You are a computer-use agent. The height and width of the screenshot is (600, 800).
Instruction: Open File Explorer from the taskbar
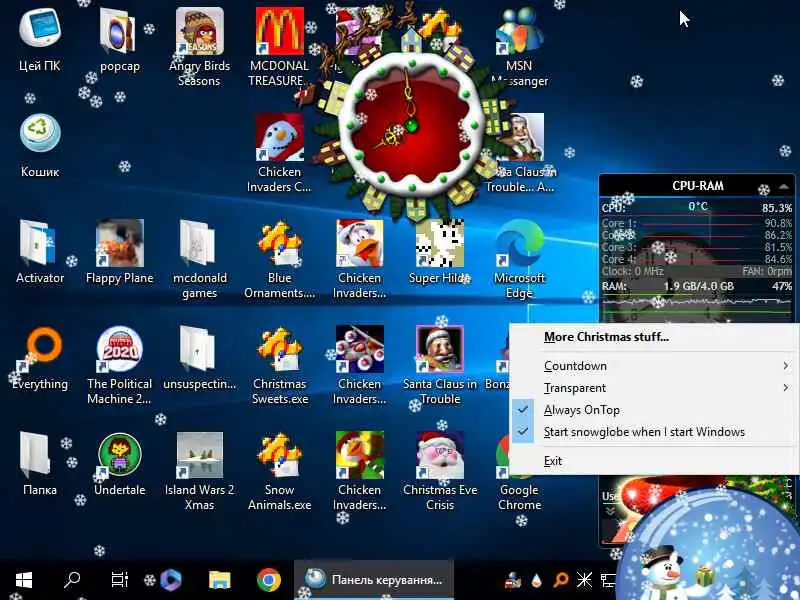click(x=220, y=580)
